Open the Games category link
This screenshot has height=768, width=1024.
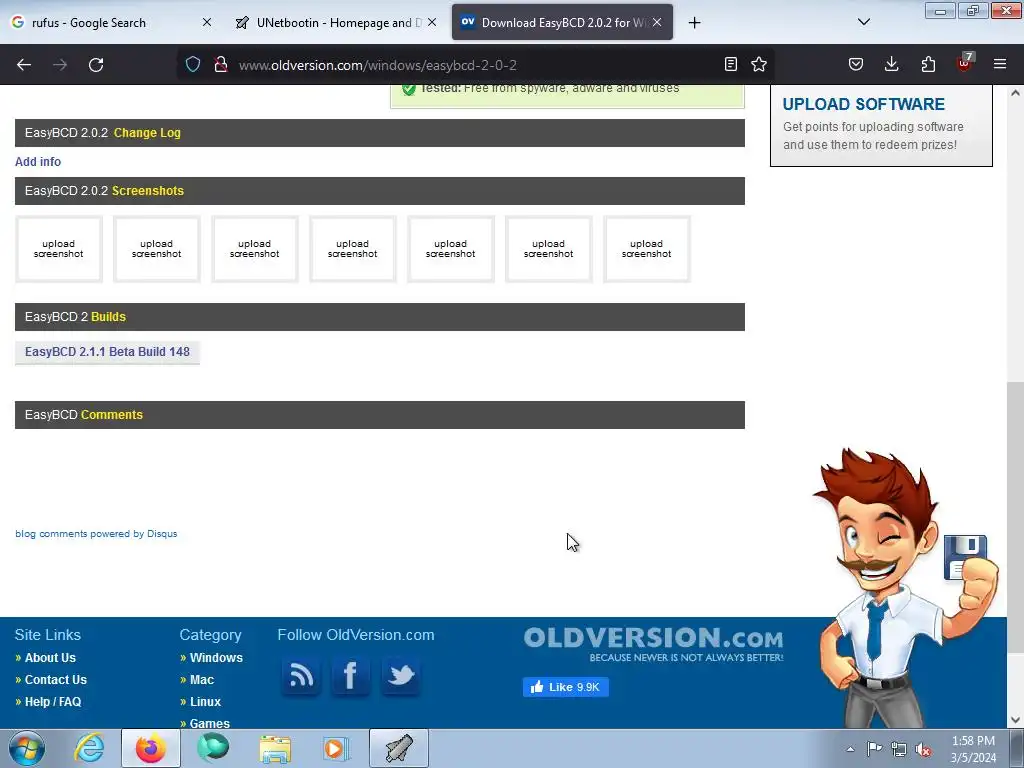tap(210, 723)
